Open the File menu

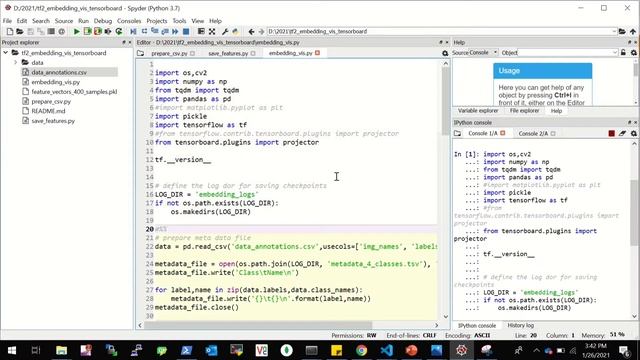(7, 21)
